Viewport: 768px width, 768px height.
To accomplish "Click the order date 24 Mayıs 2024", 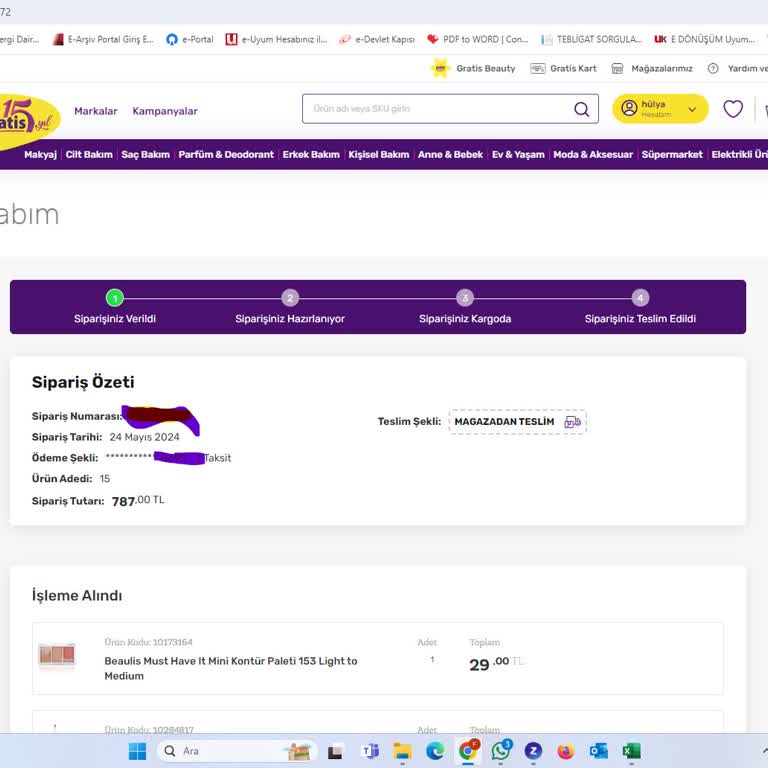I will pos(144,437).
